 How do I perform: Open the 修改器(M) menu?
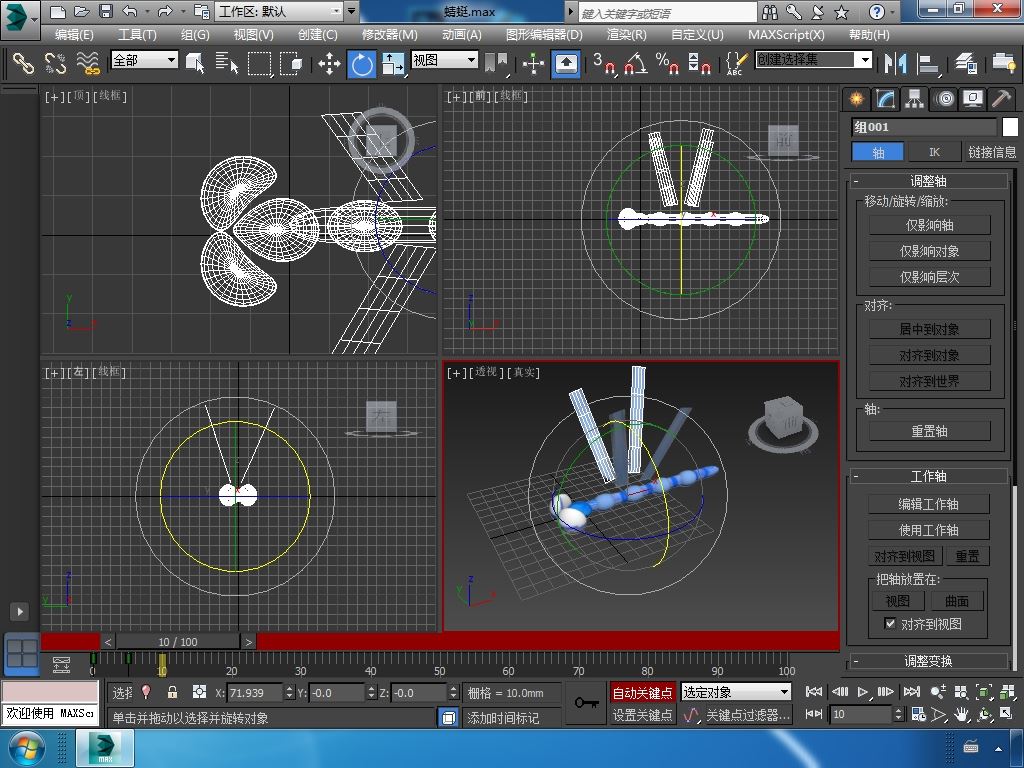coord(389,34)
